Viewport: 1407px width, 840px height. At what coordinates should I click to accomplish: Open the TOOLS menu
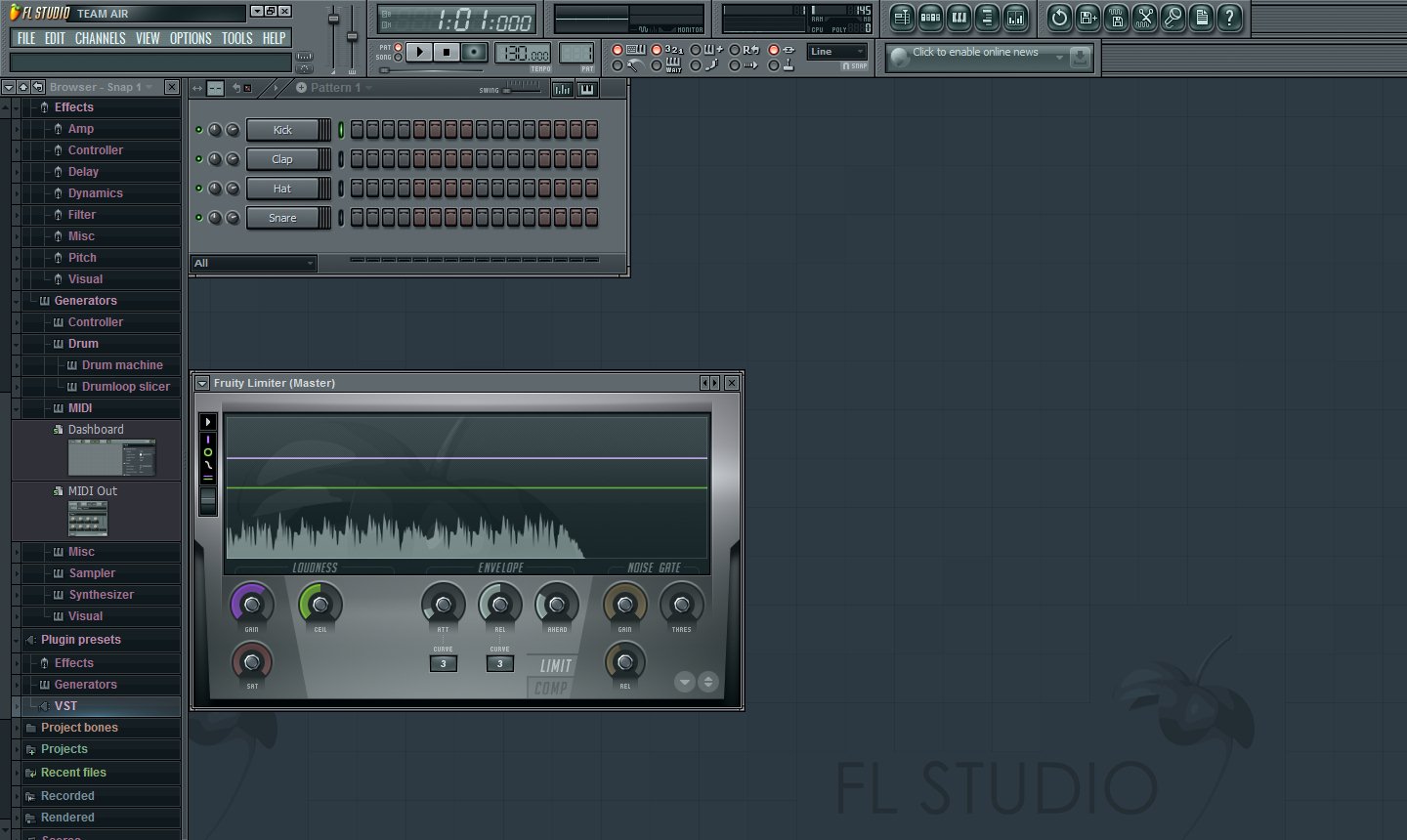pyautogui.click(x=236, y=38)
